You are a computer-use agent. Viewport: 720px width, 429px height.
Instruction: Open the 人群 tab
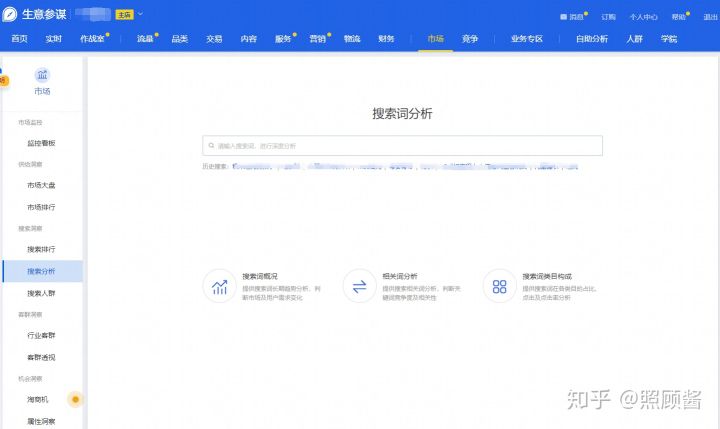(635, 39)
